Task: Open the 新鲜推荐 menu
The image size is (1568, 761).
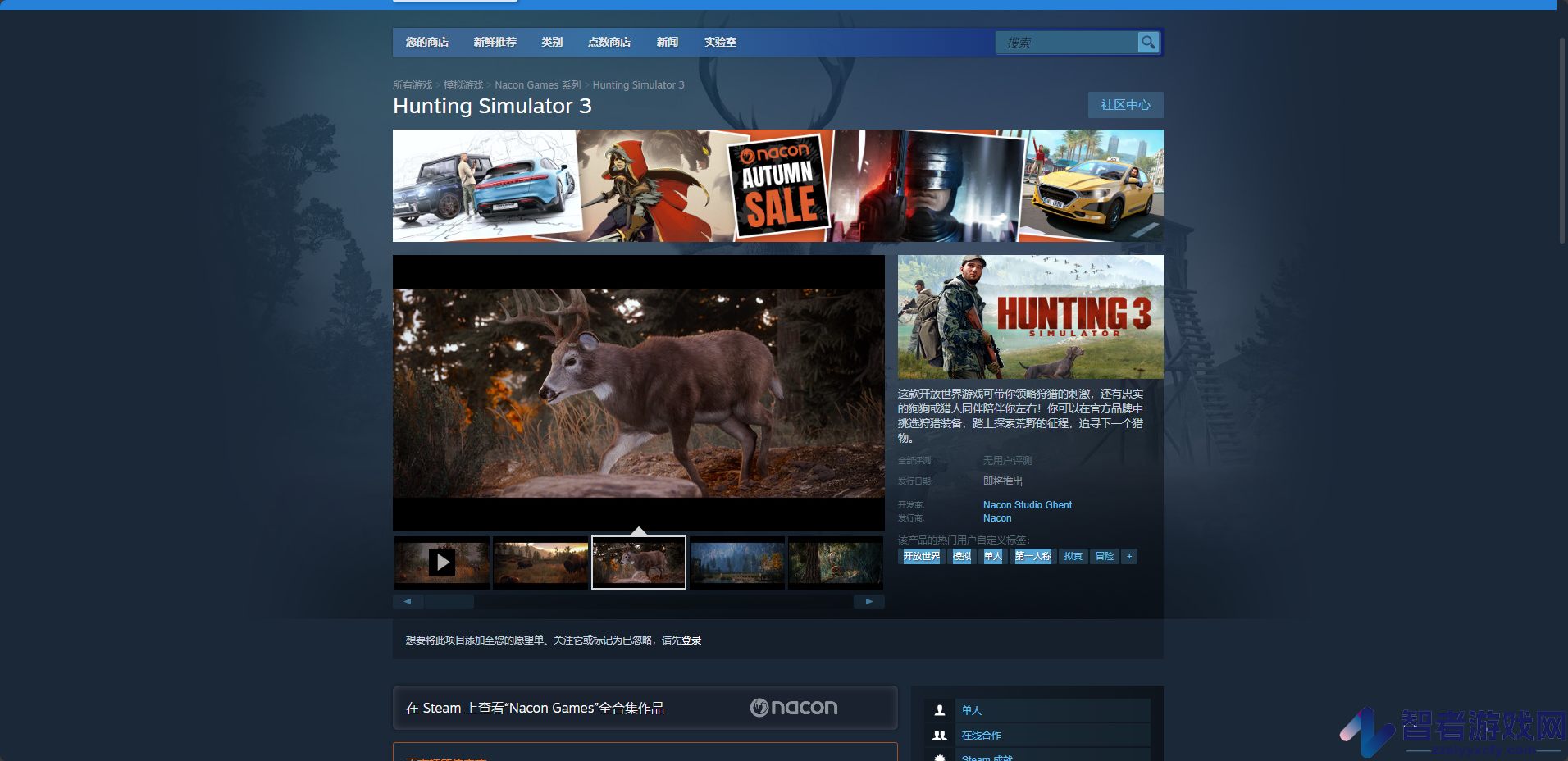Action: pyautogui.click(x=495, y=43)
